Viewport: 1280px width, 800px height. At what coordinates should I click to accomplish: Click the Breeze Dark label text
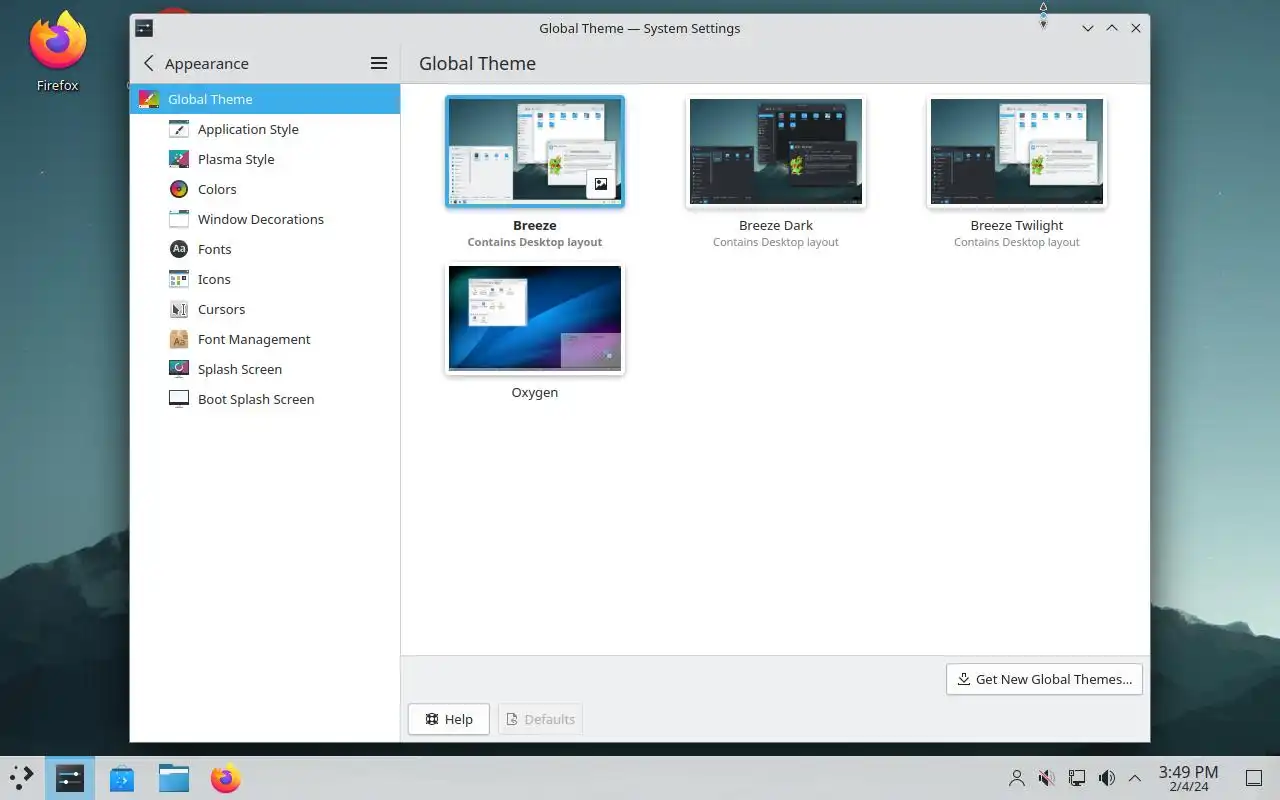pos(776,225)
